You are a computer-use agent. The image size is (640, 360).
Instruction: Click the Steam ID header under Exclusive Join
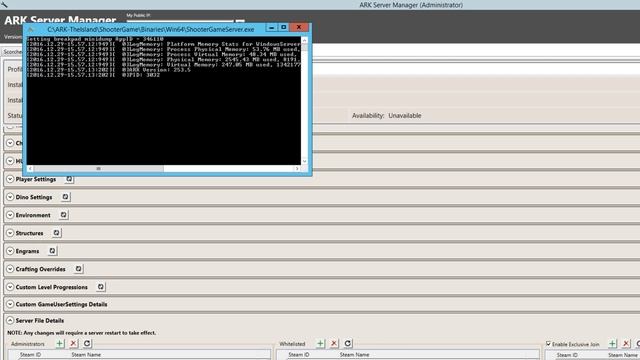(567, 355)
